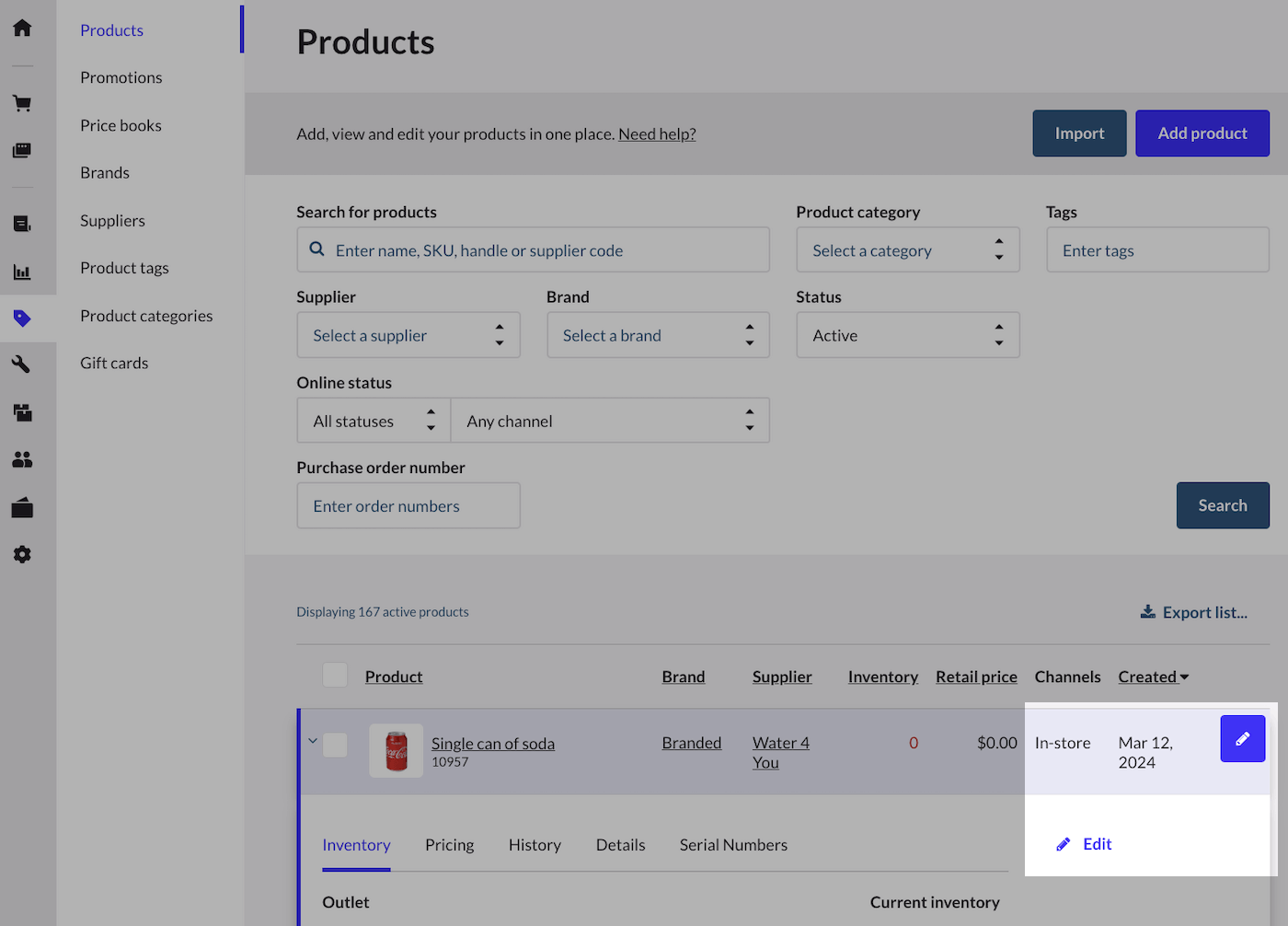
Task: Click the product search input field
Action: (534, 250)
